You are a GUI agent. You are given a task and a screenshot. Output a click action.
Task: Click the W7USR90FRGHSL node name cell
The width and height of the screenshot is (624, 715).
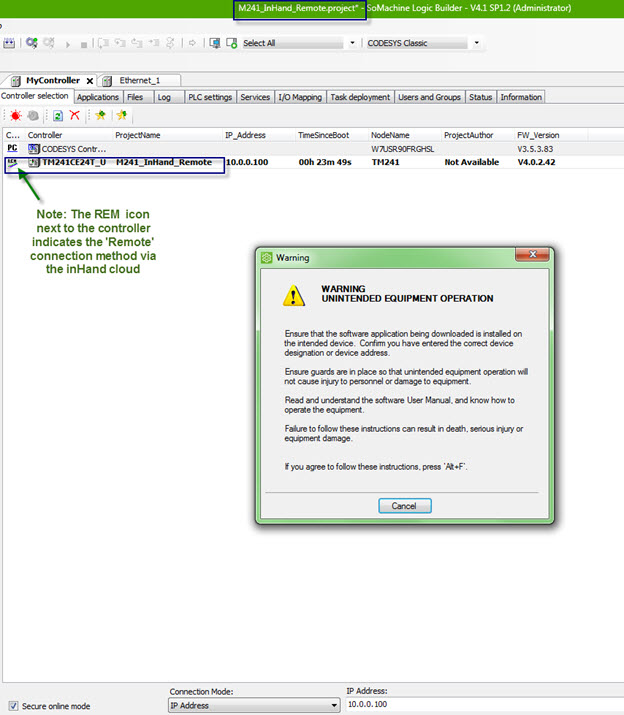402,149
